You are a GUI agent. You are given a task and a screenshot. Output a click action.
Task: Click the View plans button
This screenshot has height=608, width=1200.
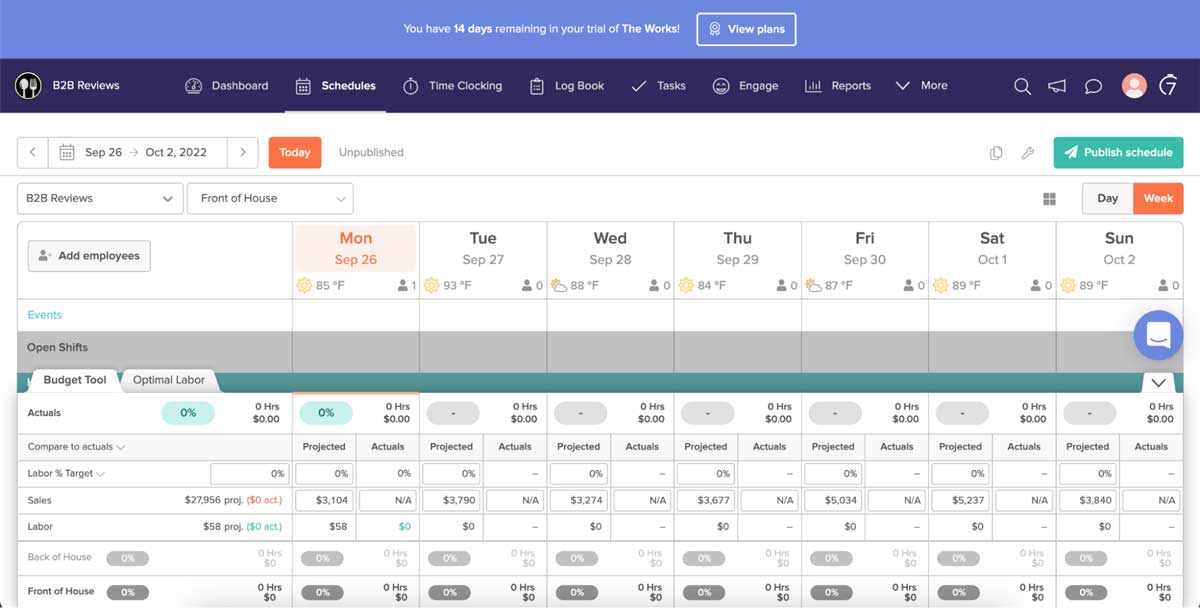746,29
